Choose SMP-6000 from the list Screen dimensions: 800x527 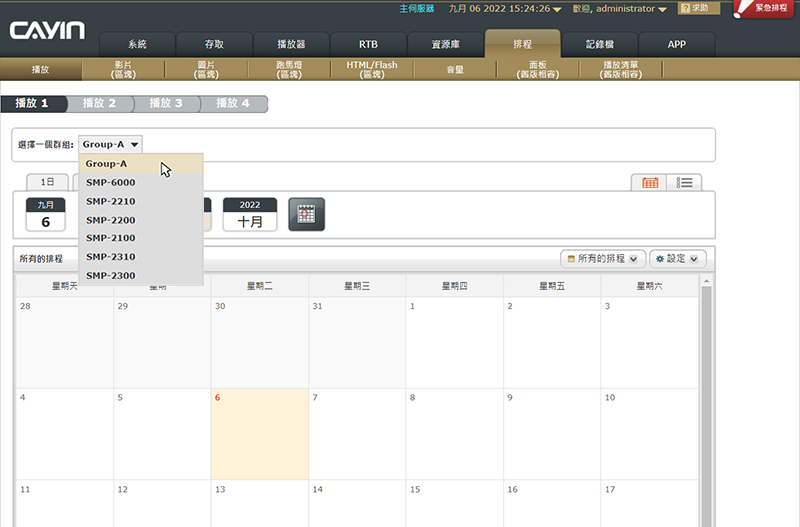pyautogui.click(x=141, y=183)
